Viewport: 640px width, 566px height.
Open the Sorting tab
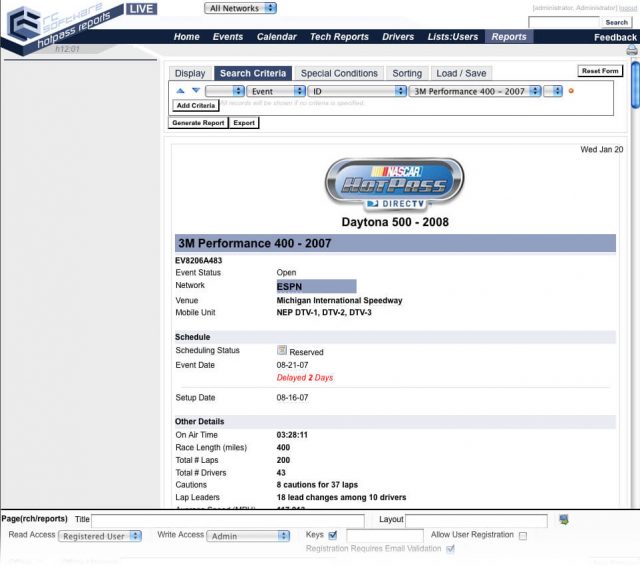pyautogui.click(x=407, y=73)
